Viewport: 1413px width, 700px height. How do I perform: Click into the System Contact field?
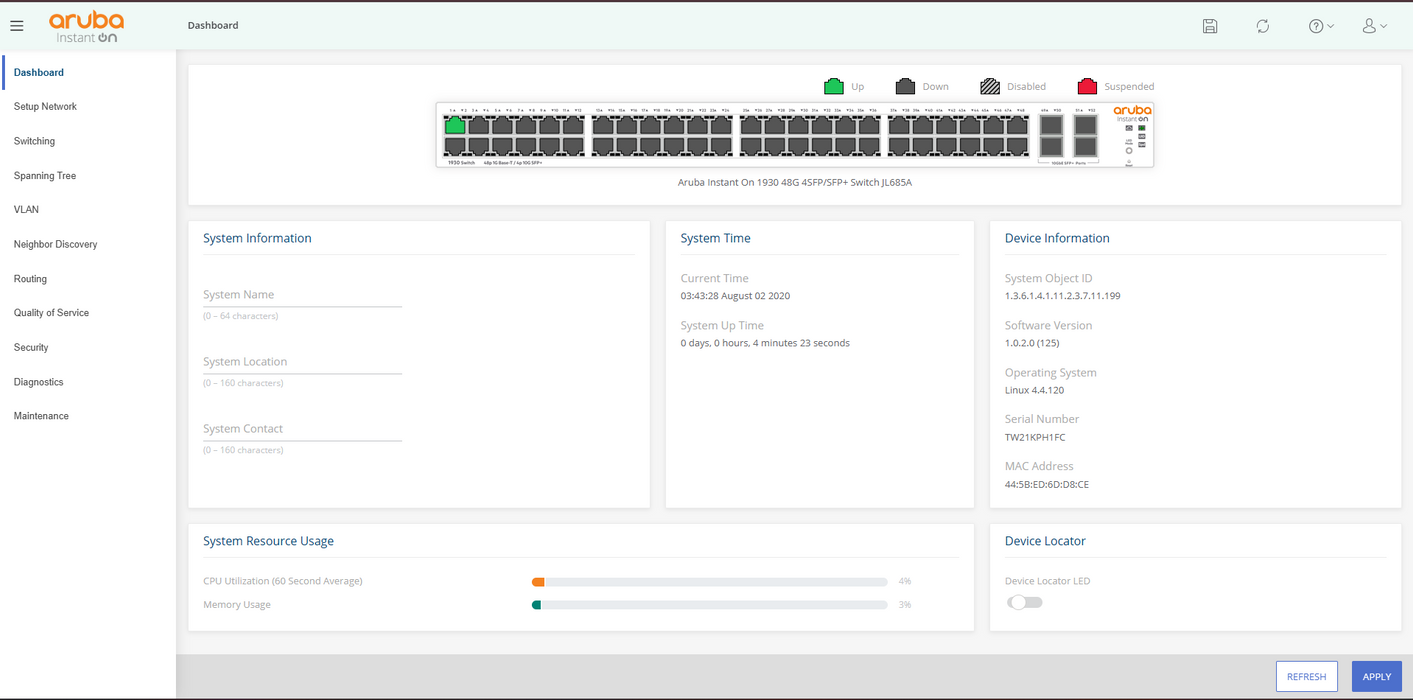[302, 429]
